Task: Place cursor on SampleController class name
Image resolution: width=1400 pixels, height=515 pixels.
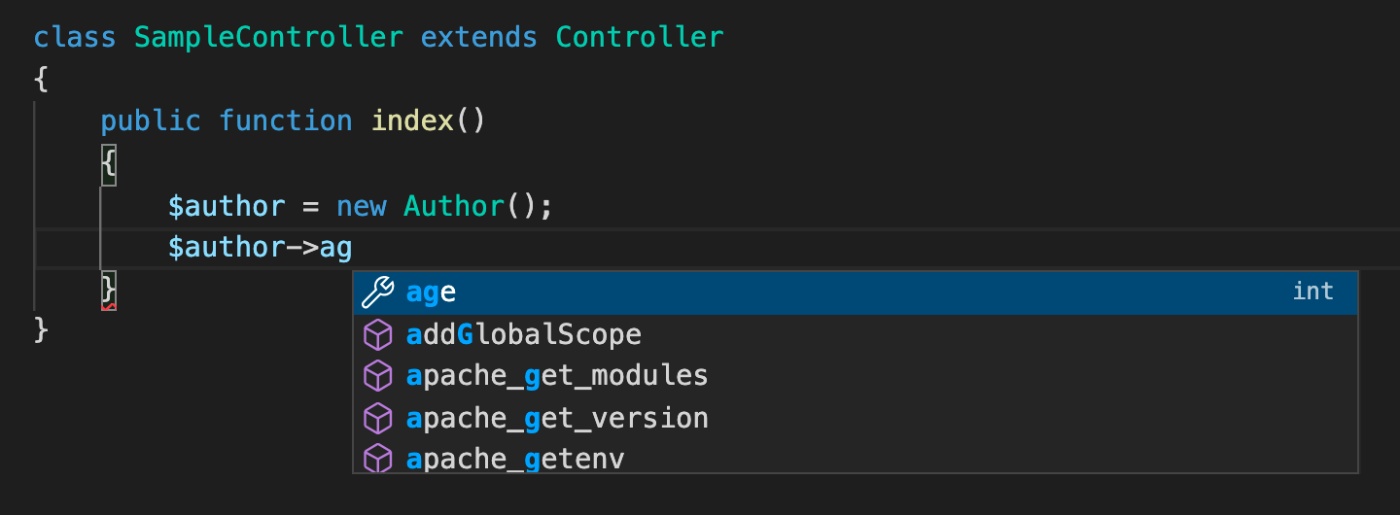Action: point(269,38)
